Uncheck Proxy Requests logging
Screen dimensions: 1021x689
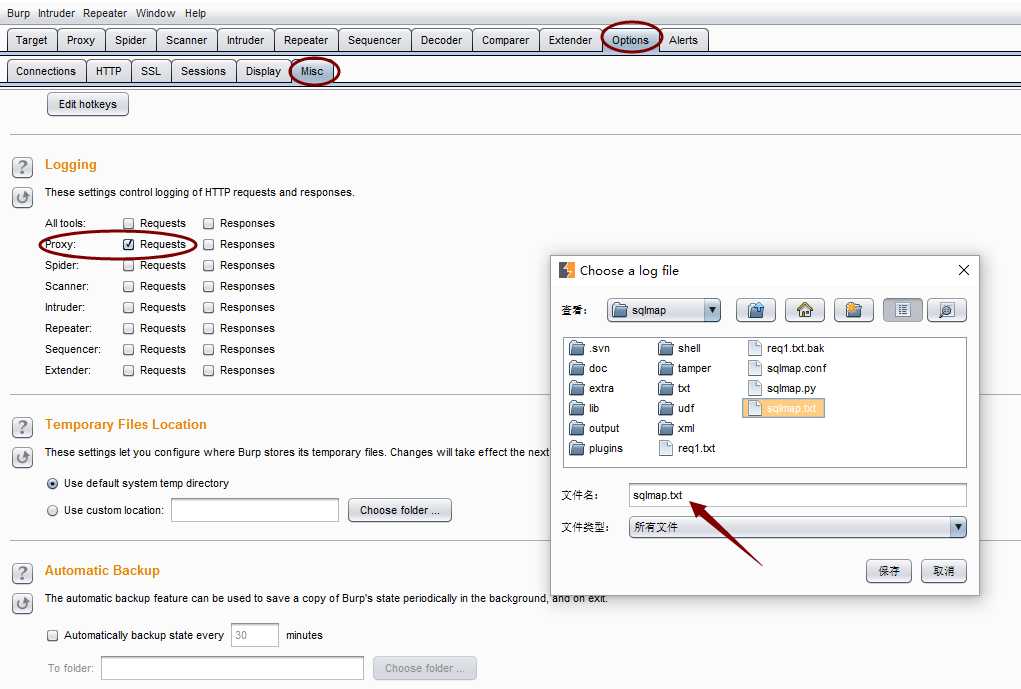(128, 244)
